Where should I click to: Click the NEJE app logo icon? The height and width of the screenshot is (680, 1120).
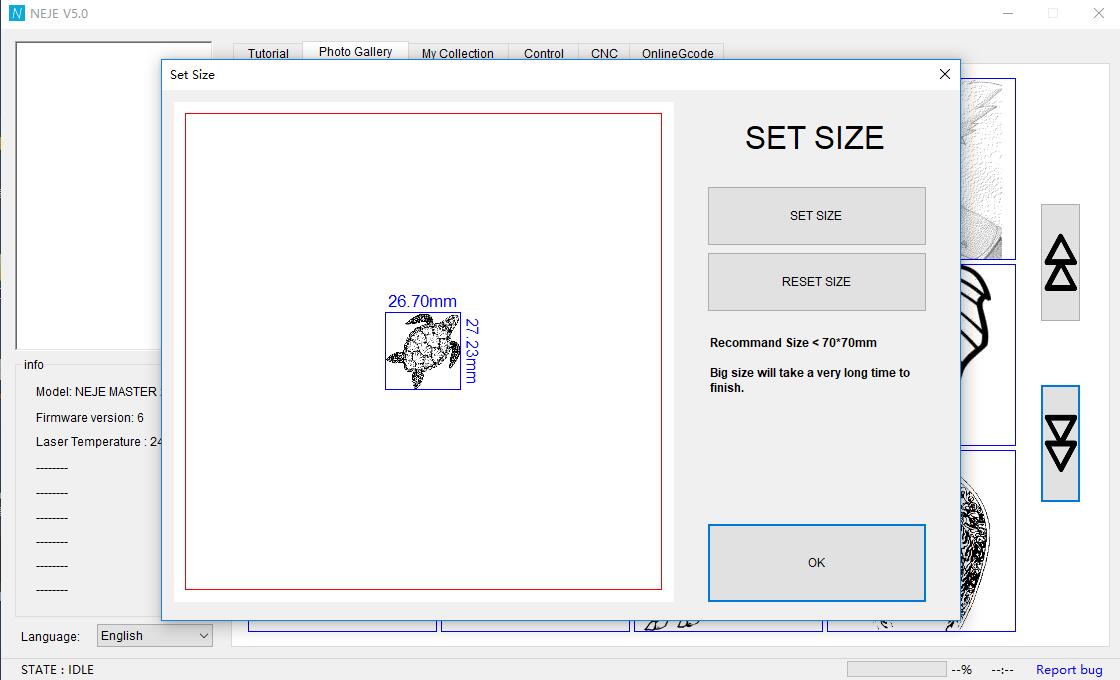[x=16, y=14]
